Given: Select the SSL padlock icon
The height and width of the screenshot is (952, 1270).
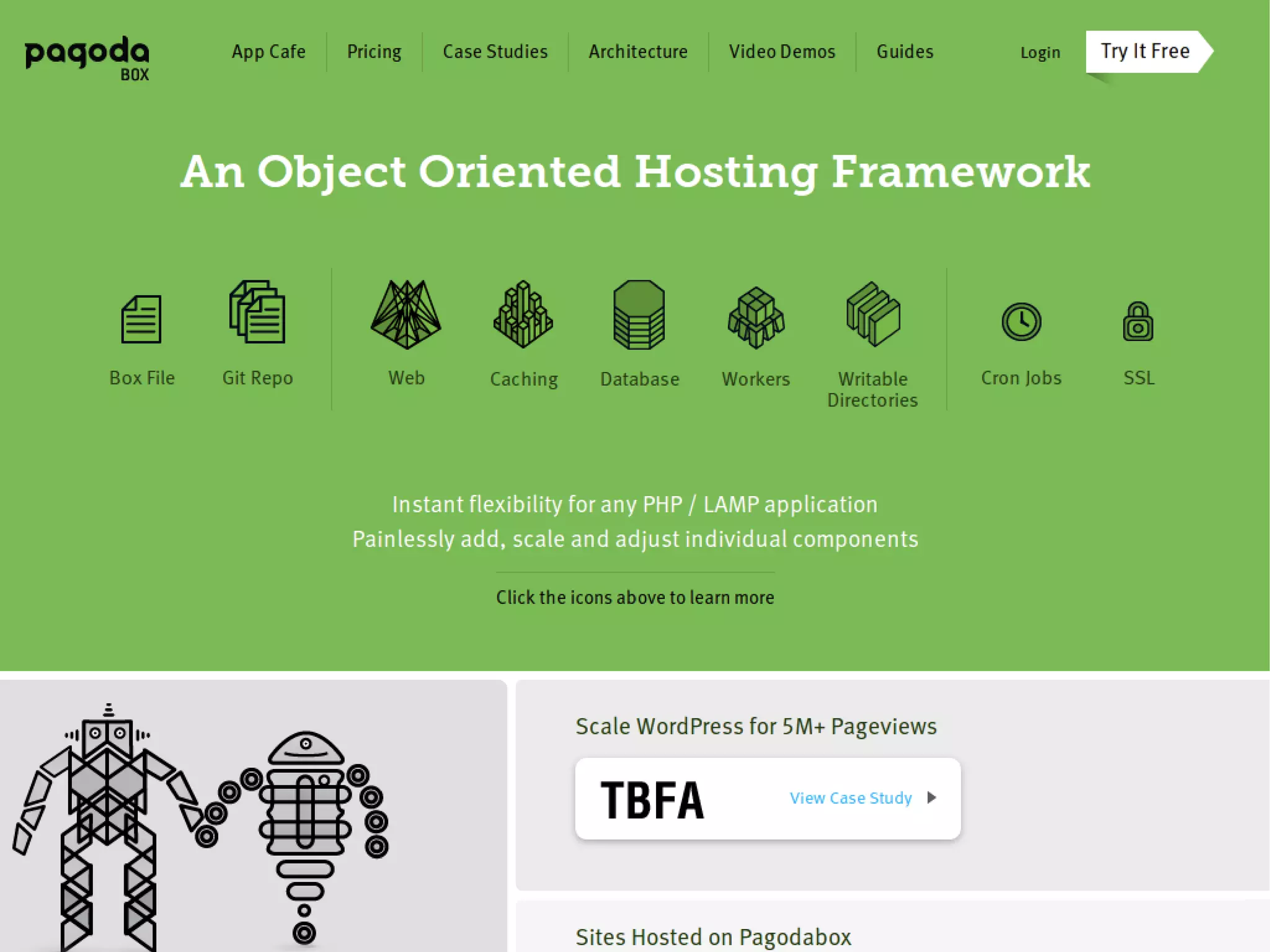Looking at the screenshot, I should point(1138,321).
